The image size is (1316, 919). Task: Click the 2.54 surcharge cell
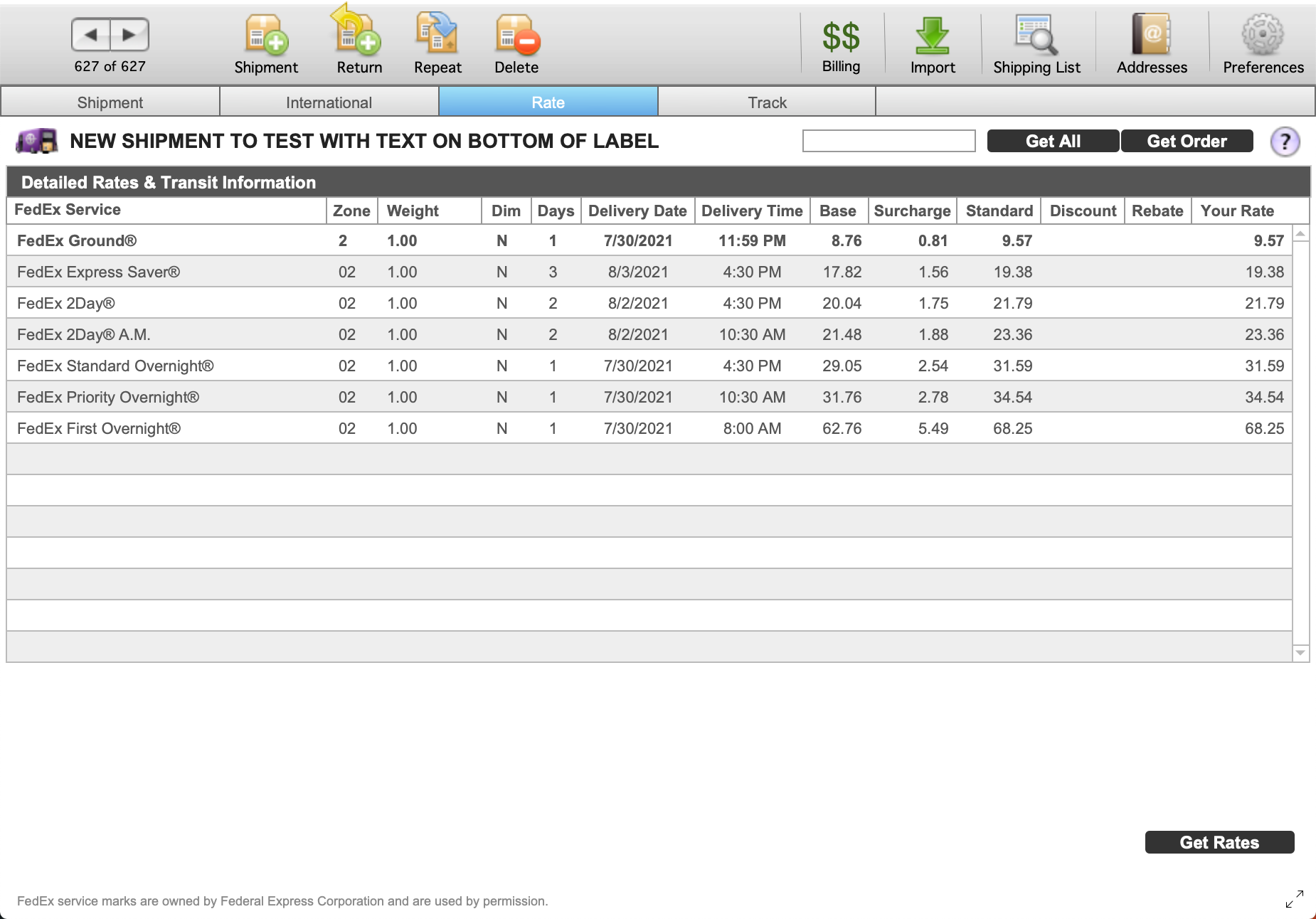coord(933,366)
